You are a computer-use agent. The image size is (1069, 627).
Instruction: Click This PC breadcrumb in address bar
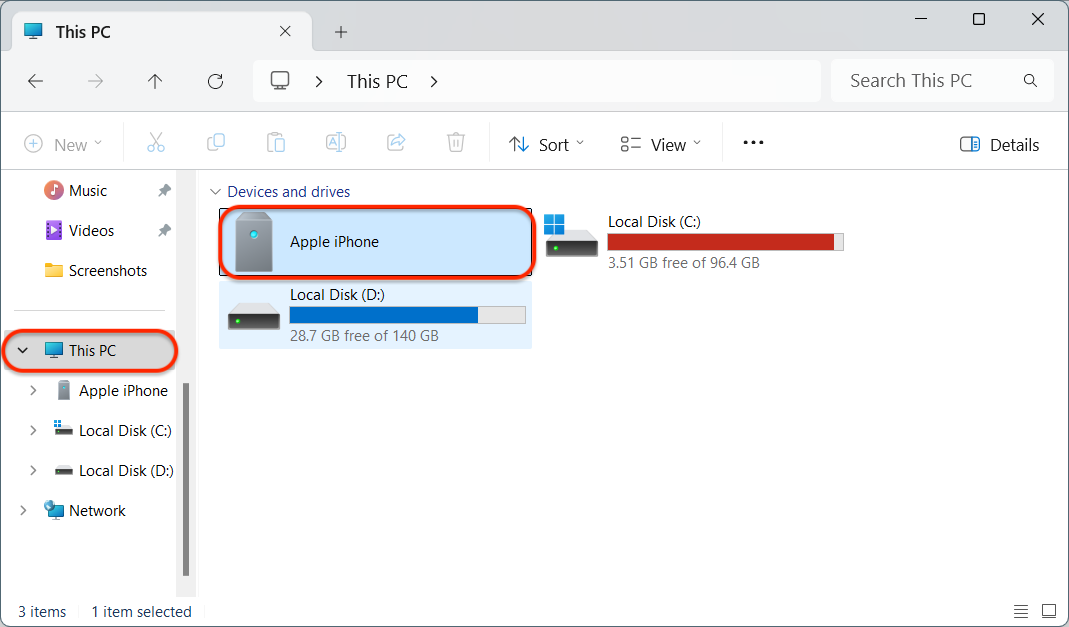(377, 82)
